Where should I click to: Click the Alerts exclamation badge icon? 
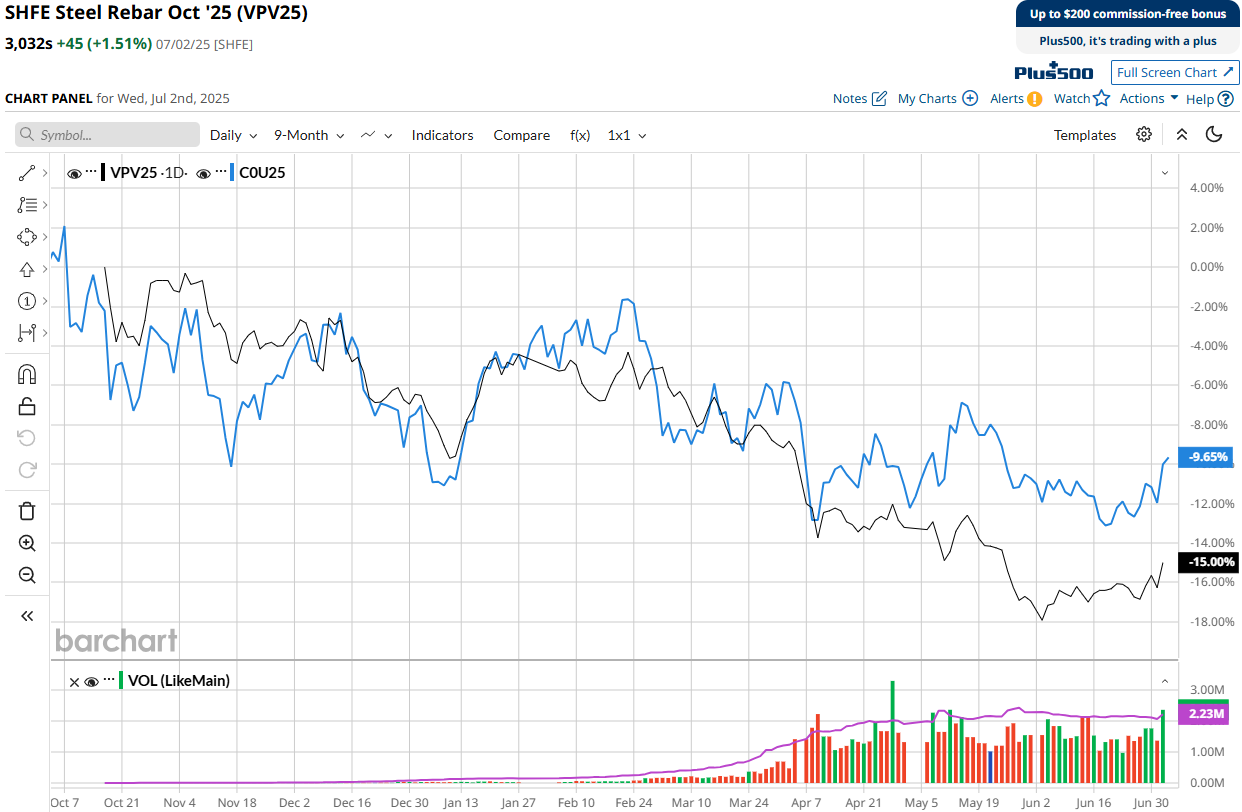1035,98
